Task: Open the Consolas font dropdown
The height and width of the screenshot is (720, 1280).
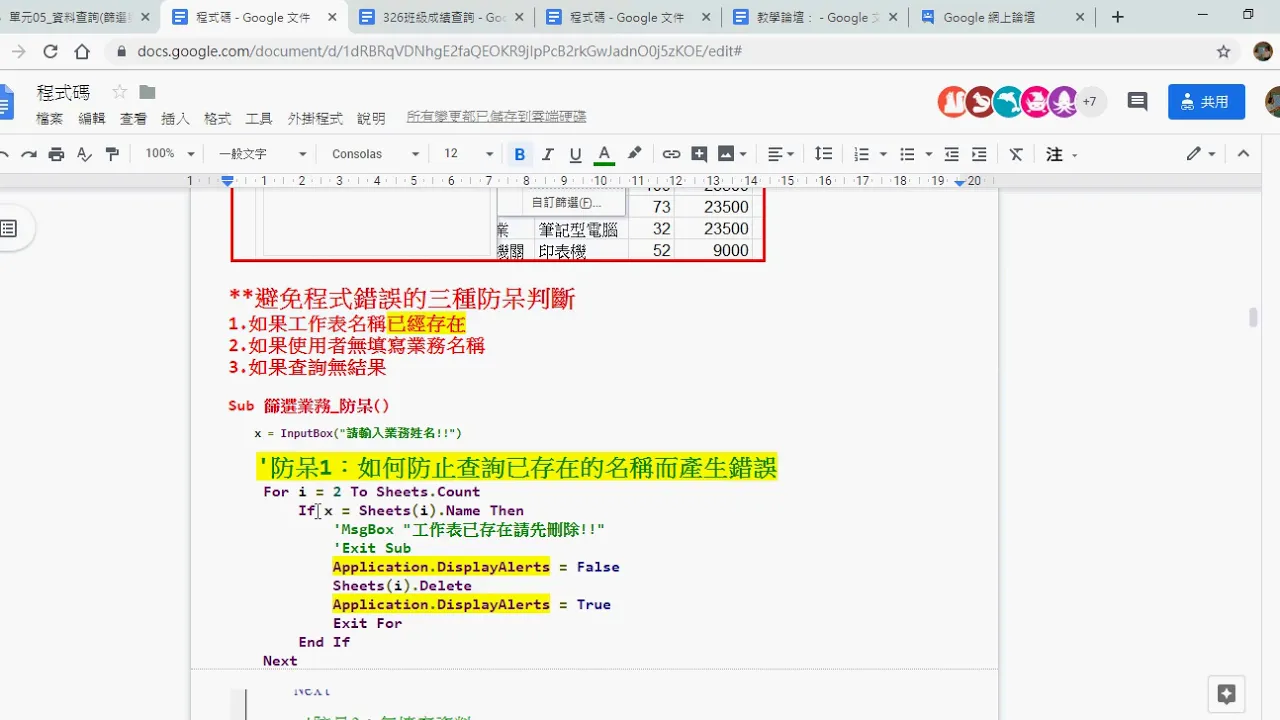Action: point(375,154)
